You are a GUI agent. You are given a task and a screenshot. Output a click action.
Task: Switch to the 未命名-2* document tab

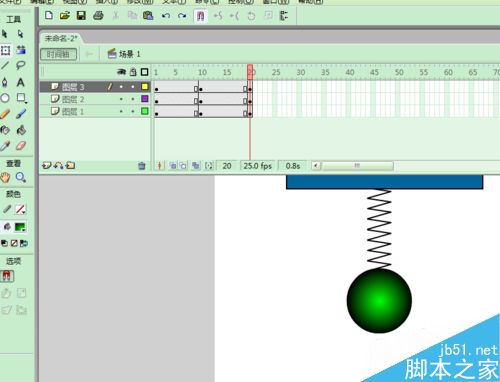click(x=61, y=38)
